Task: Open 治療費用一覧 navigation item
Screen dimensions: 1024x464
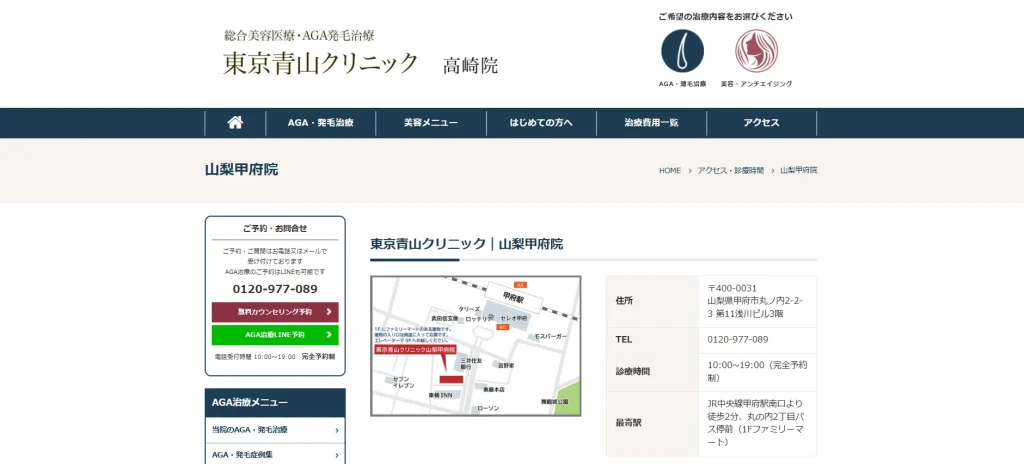Action: 652,123
